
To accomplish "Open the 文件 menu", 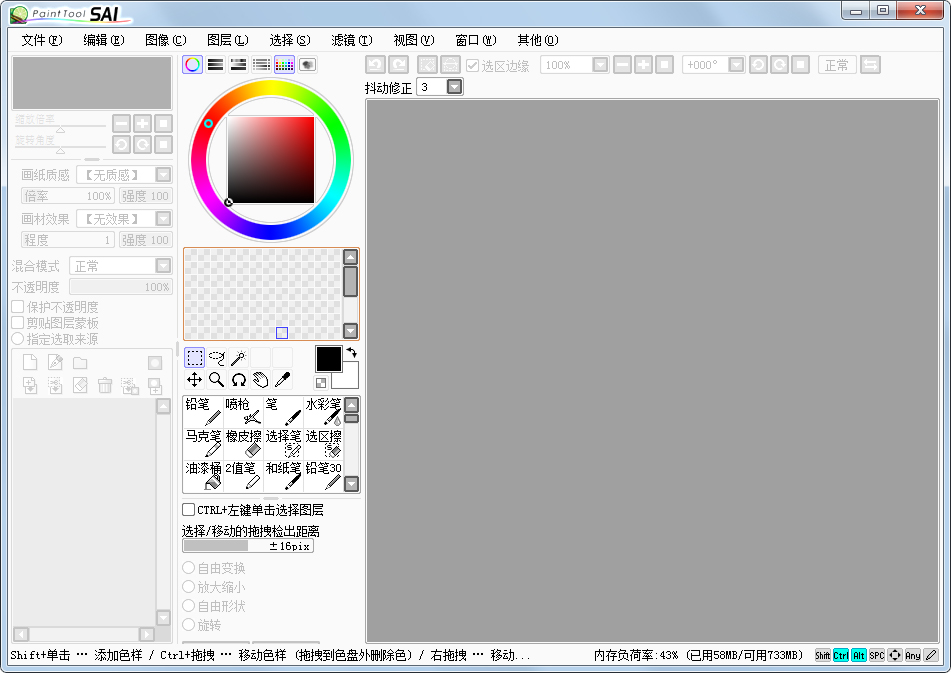I will click(42, 40).
